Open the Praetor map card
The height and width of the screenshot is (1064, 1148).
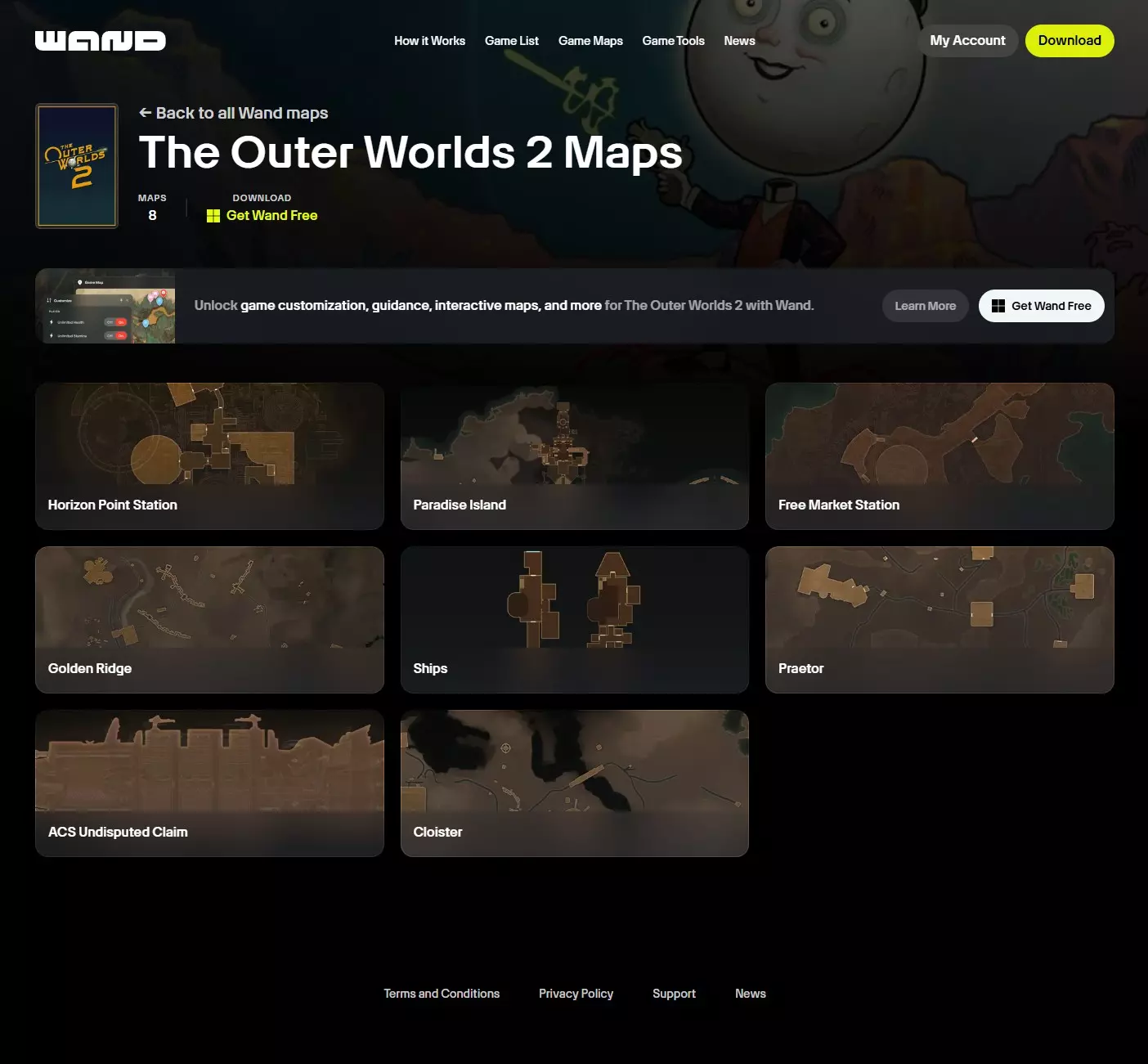click(x=939, y=620)
